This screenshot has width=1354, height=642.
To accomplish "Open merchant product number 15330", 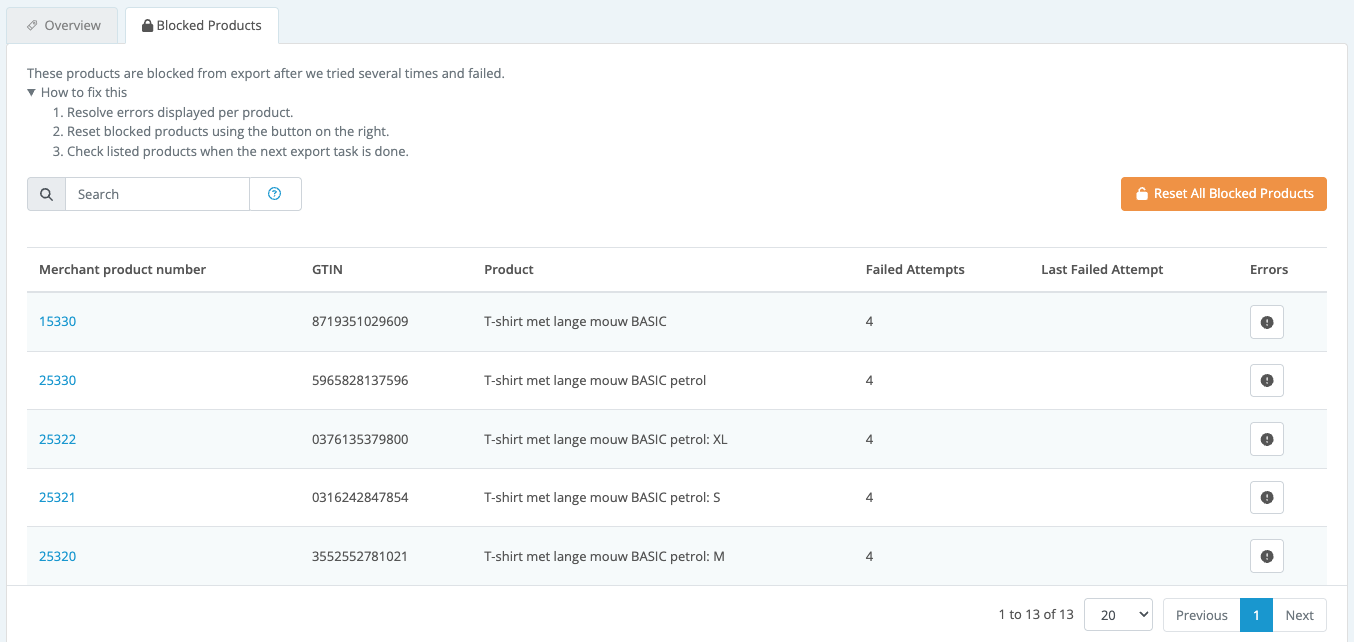I will pyautogui.click(x=57, y=322).
